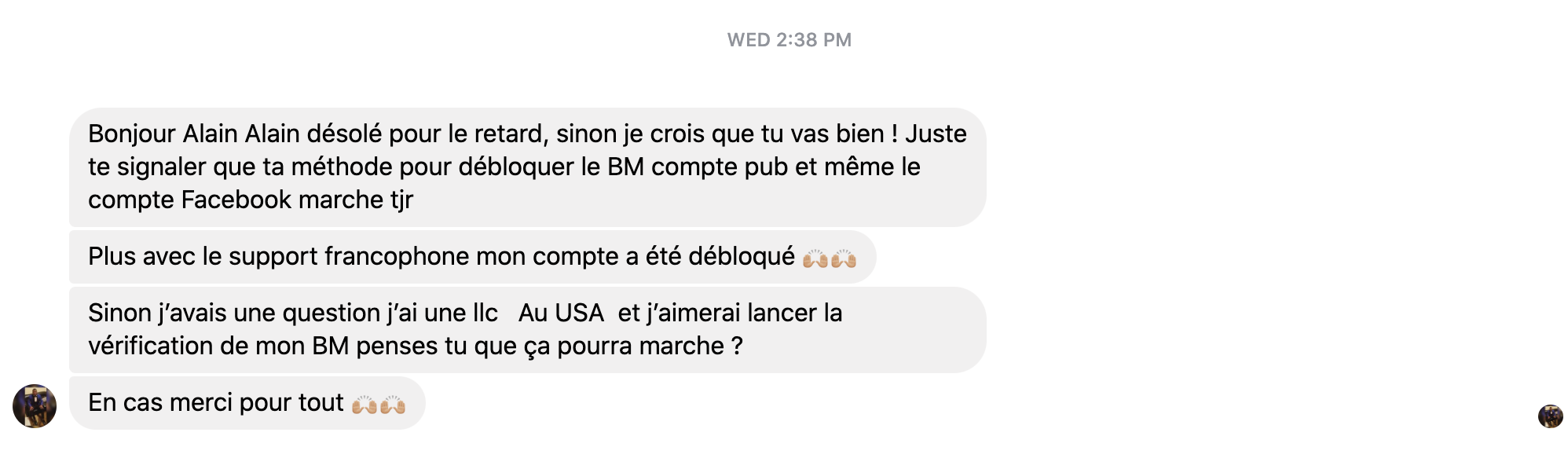Click second raised-hands emoji after "débloqué"
This screenshot has height=469, width=1568.
click(844, 258)
